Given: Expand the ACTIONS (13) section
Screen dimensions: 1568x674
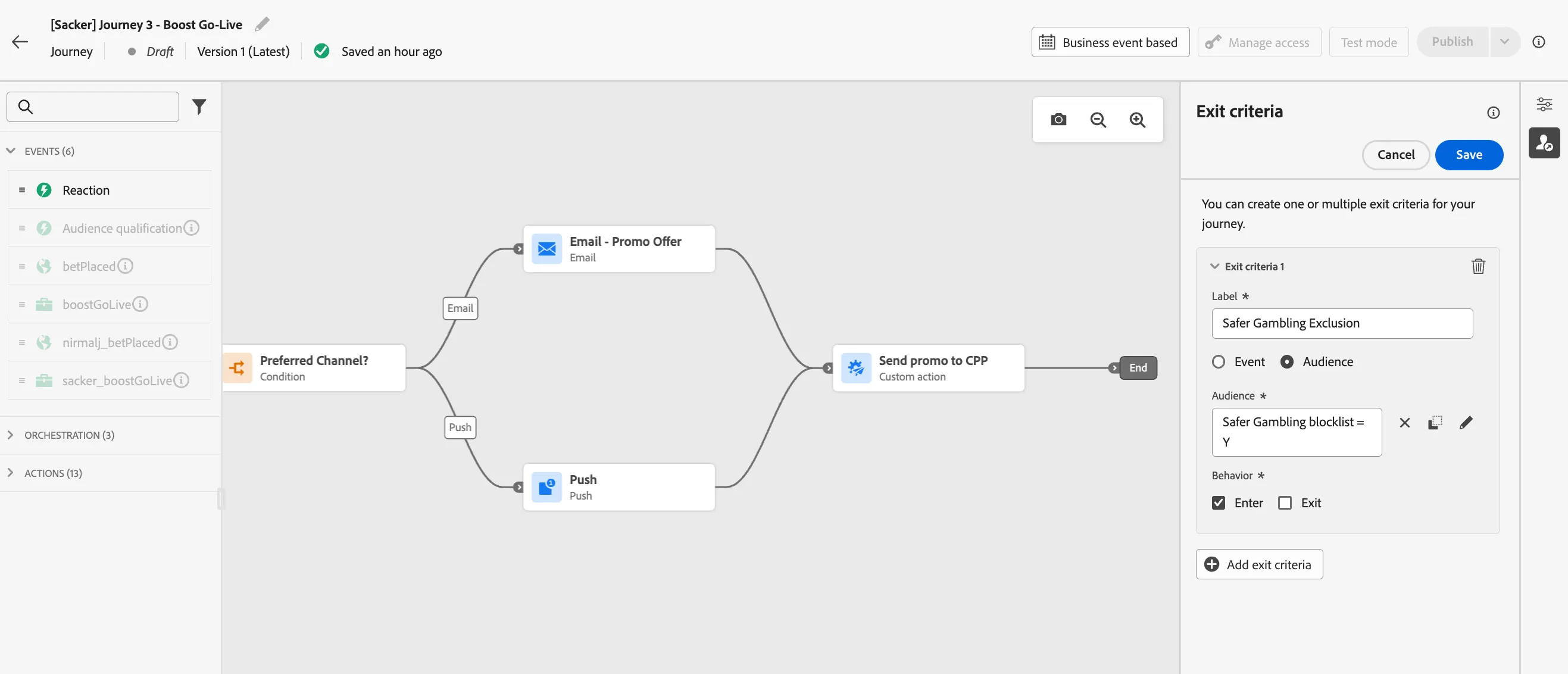Looking at the screenshot, I should pyautogui.click(x=11, y=473).
